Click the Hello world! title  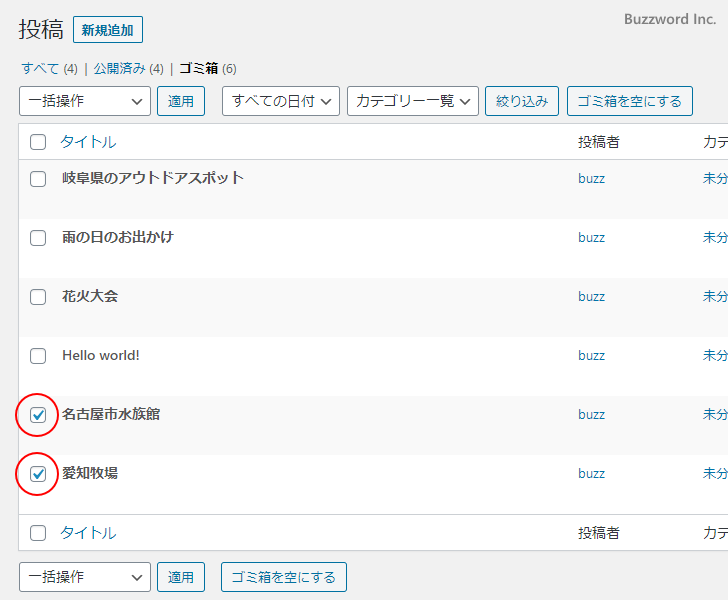(101, 355)
